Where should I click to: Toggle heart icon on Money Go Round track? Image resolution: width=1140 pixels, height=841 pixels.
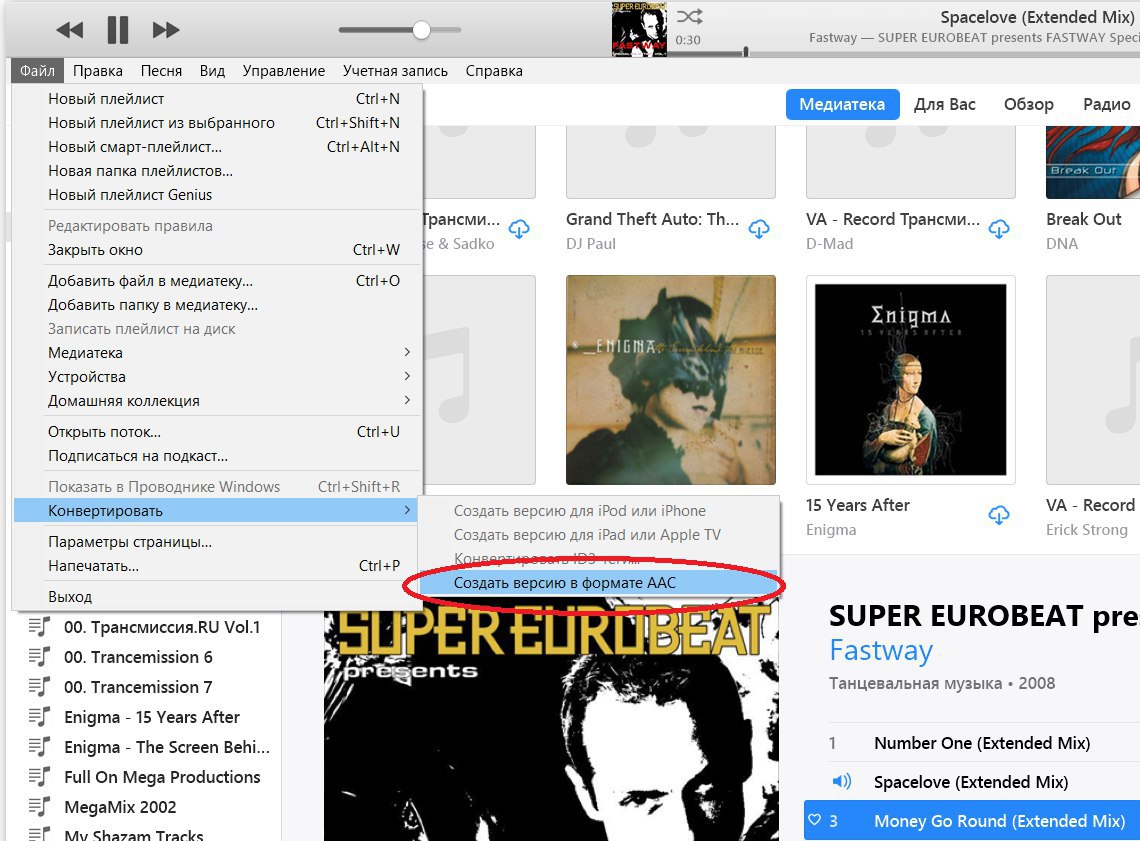[814, 820]
